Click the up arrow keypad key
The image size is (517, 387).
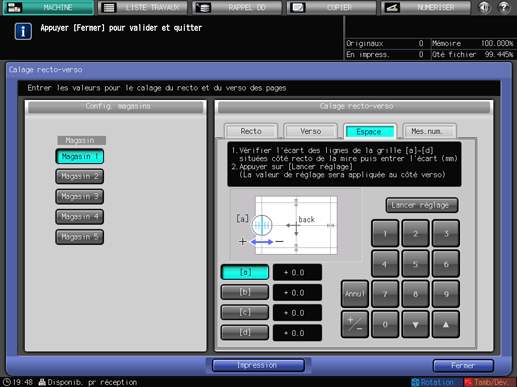tap(446, 324)
